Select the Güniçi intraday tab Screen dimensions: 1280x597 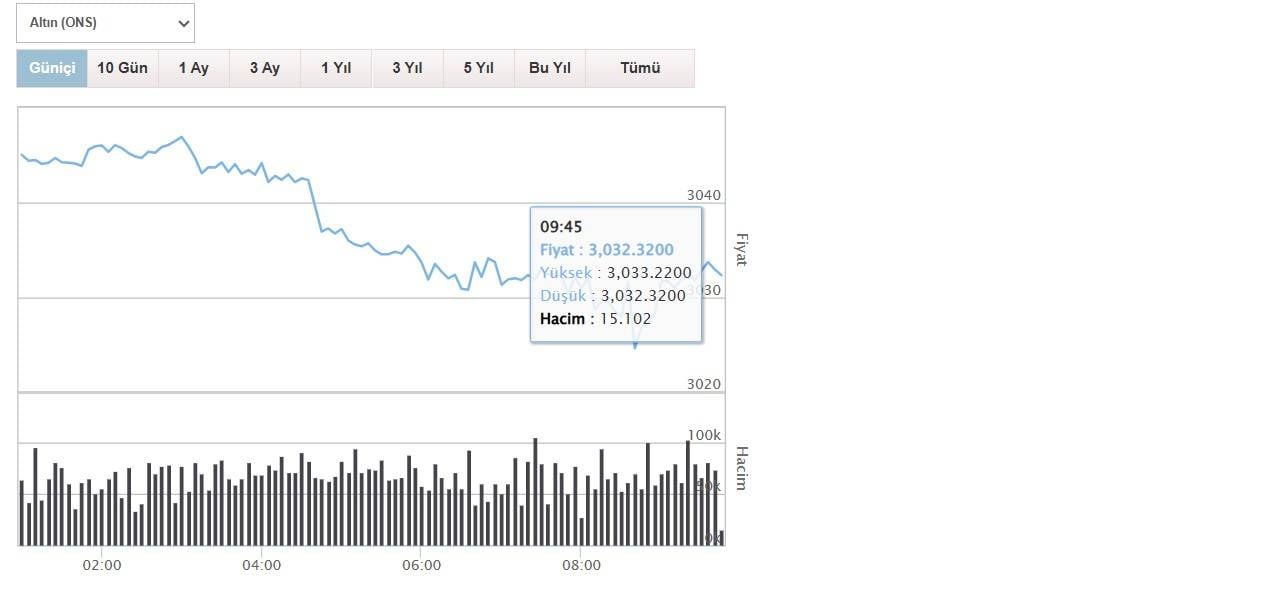pos(52,68)
